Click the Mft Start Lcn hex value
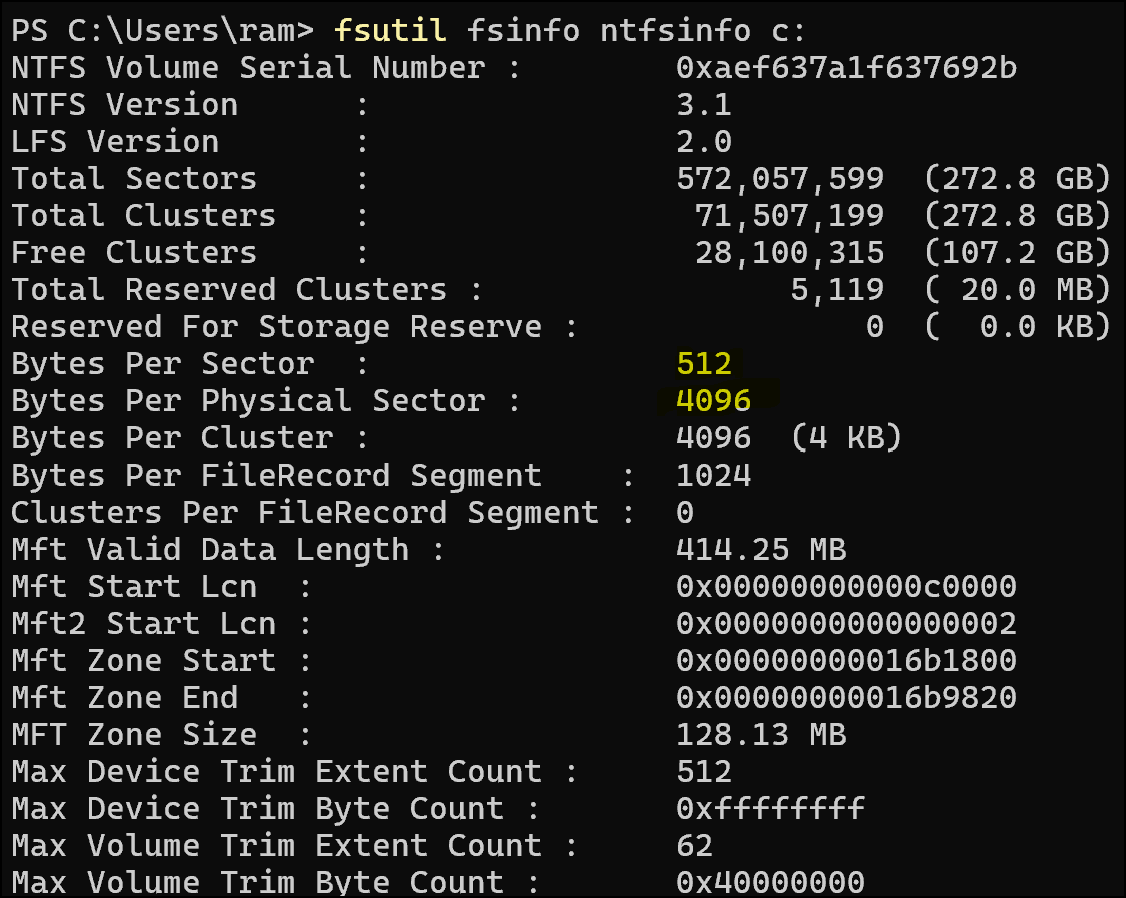This screenshot has height=898, width=1126. pyautogui.click(x=846, y=586)
